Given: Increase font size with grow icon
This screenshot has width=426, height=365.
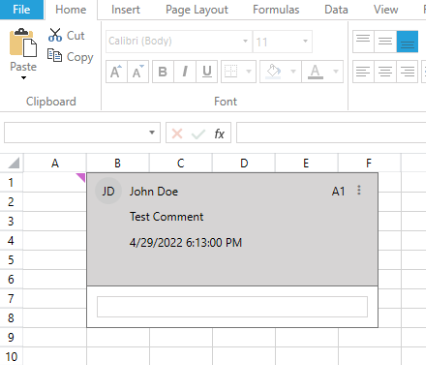Looking at the screenshot, I should coord(116,71).
